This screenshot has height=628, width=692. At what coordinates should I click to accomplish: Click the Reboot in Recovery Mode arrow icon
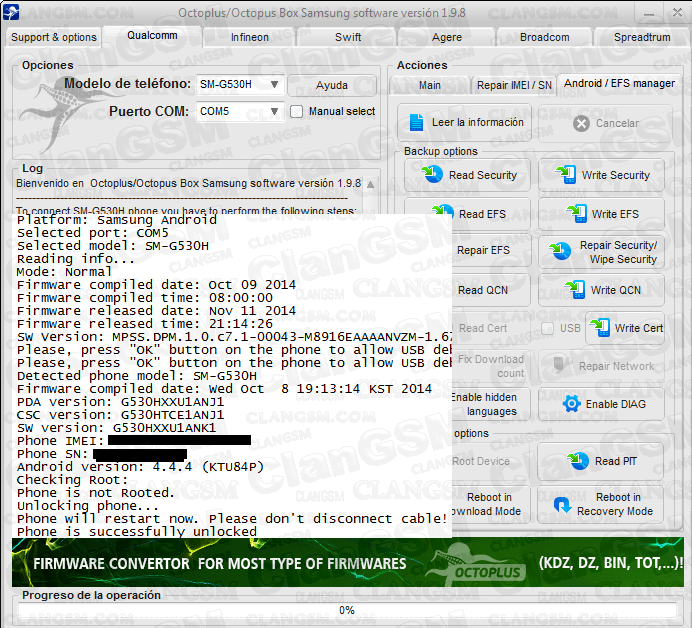click(x=562, y=504)
